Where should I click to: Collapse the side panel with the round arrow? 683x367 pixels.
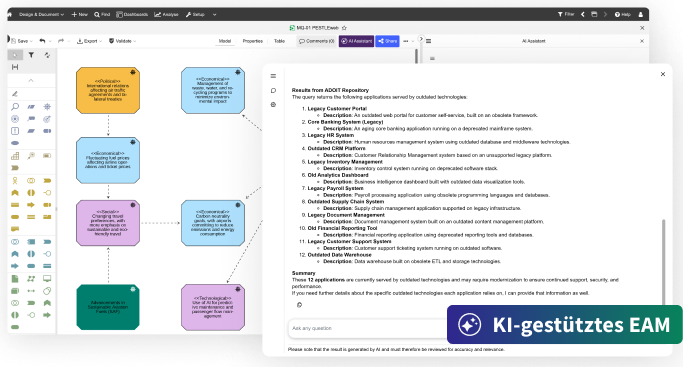tap(421, 39)
